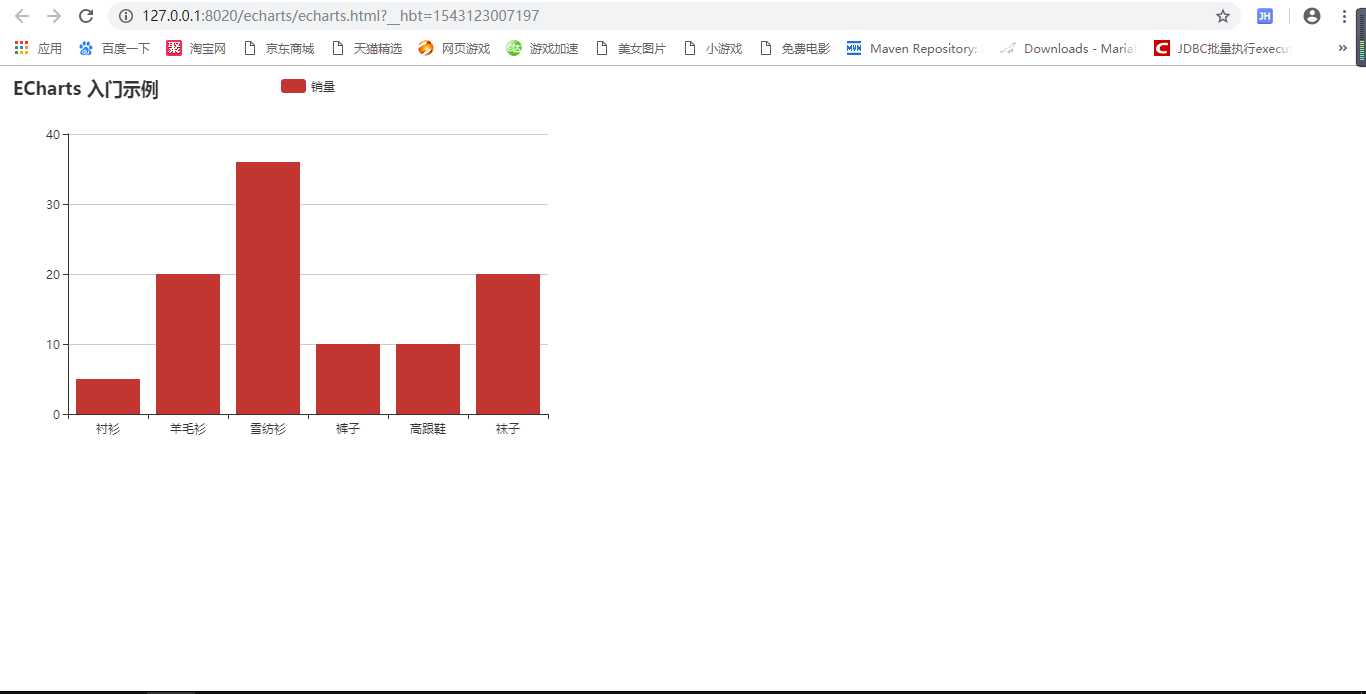Screen dimensions: 1366x694
Task: Open the 京东商城 bookmark
Action: click(x=279, y=48)
